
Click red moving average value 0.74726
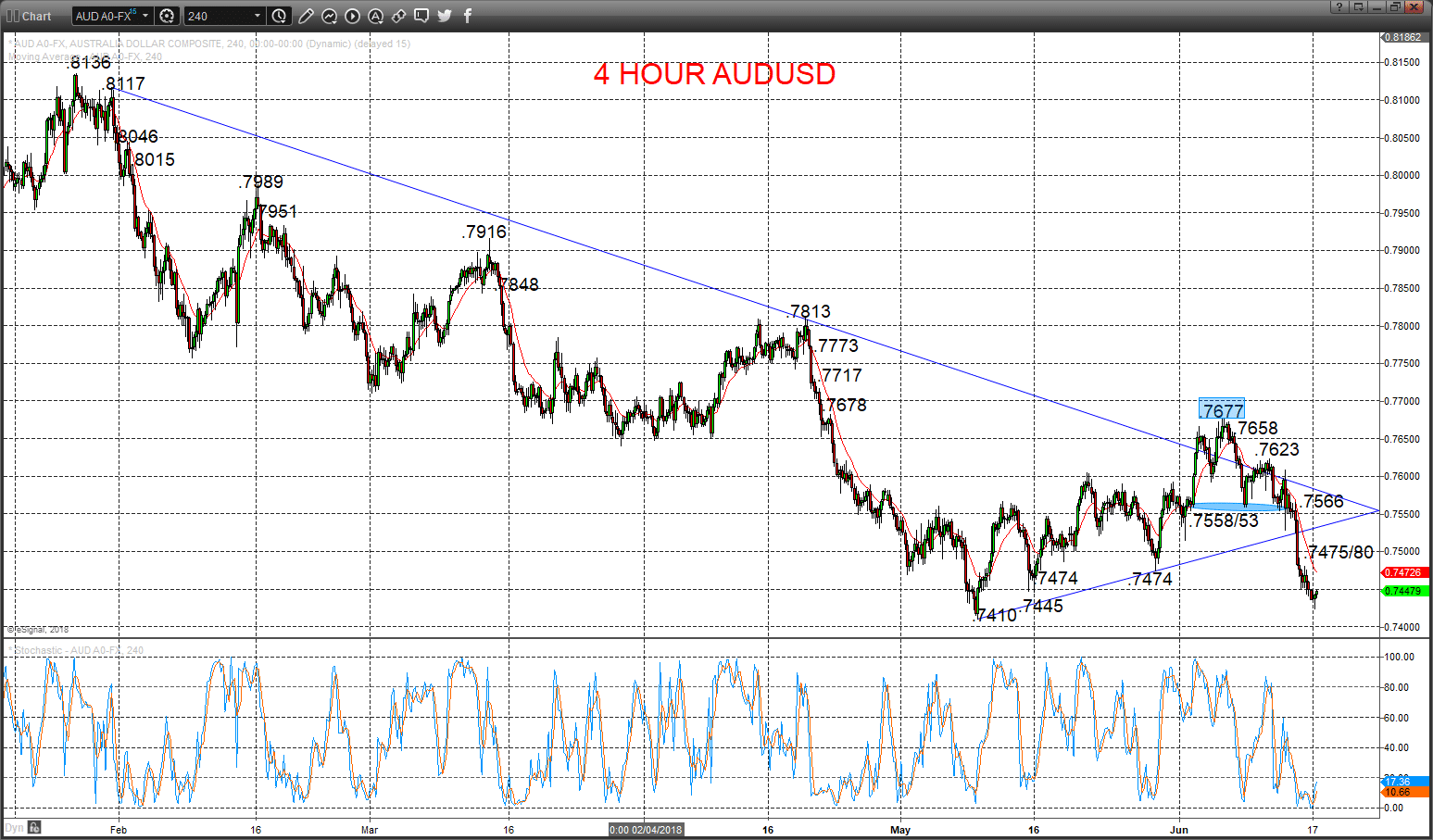click(x=1405, y=572)
